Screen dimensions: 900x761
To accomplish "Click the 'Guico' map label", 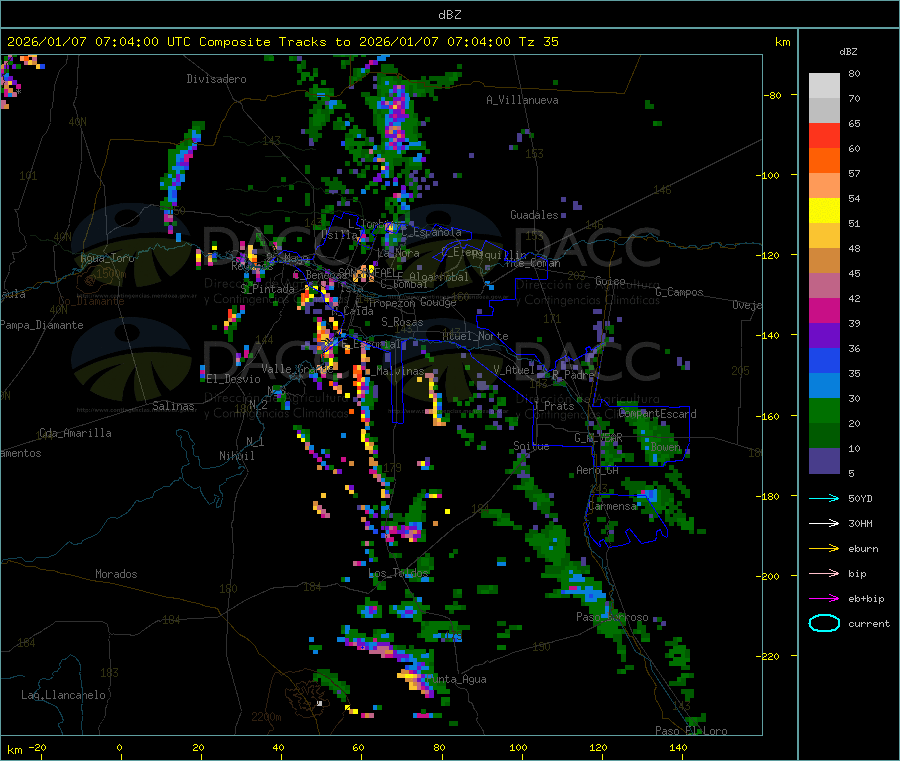I will click(x=610, y=281).
